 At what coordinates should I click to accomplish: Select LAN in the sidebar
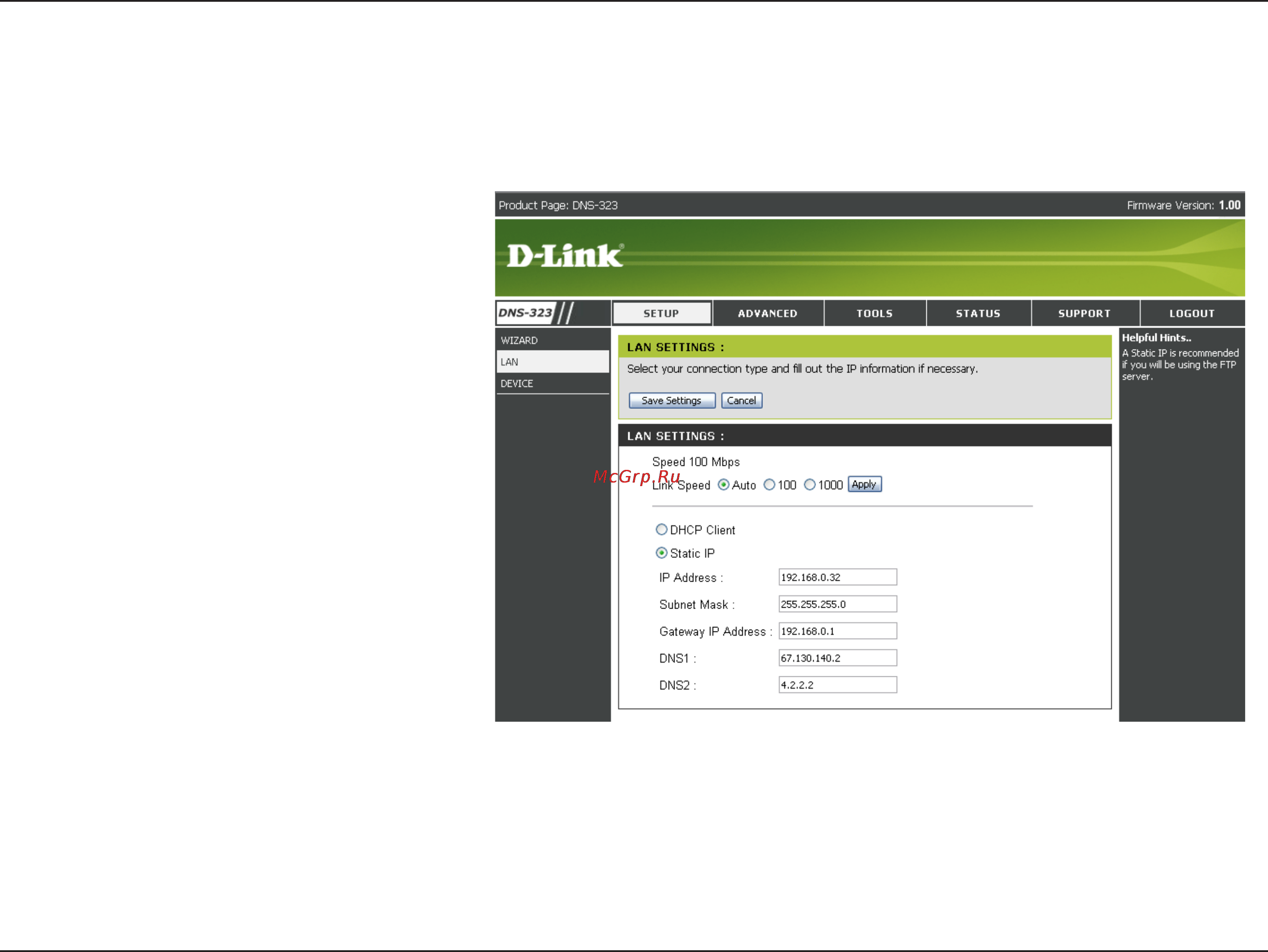point(553,362)
